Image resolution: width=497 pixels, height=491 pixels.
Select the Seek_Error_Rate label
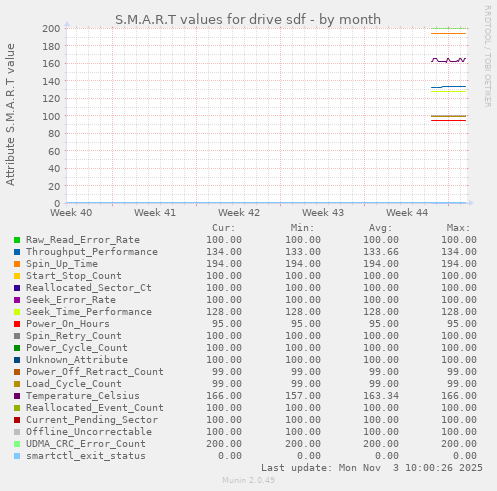coord(71,300)
